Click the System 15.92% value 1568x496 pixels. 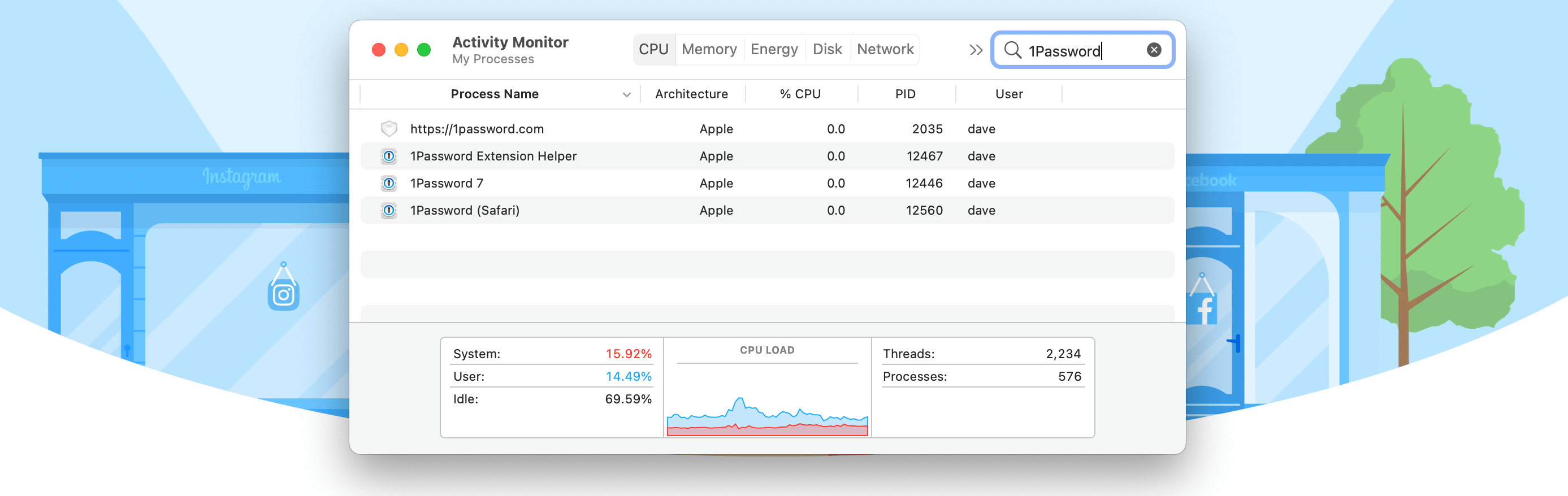click(x=628, y=354)
